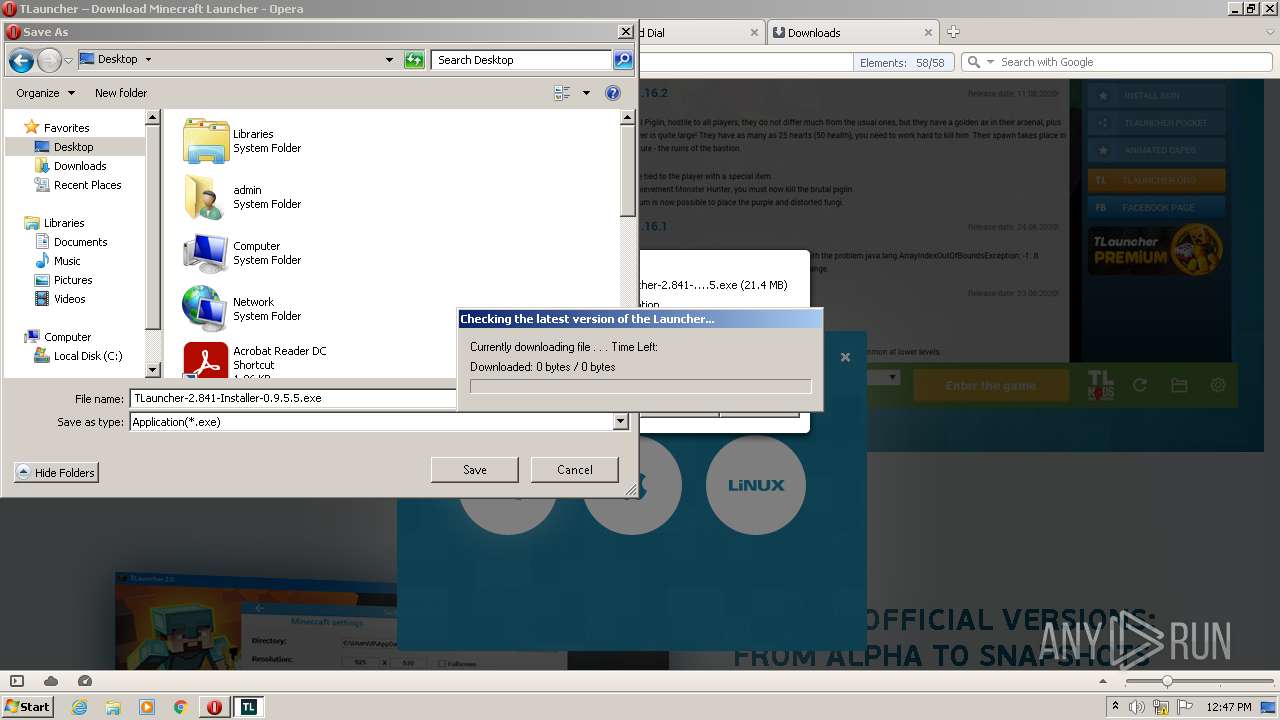Screen dimensions: 1280x720
Task: Click the Linux download circle
Action: point(756,485)
